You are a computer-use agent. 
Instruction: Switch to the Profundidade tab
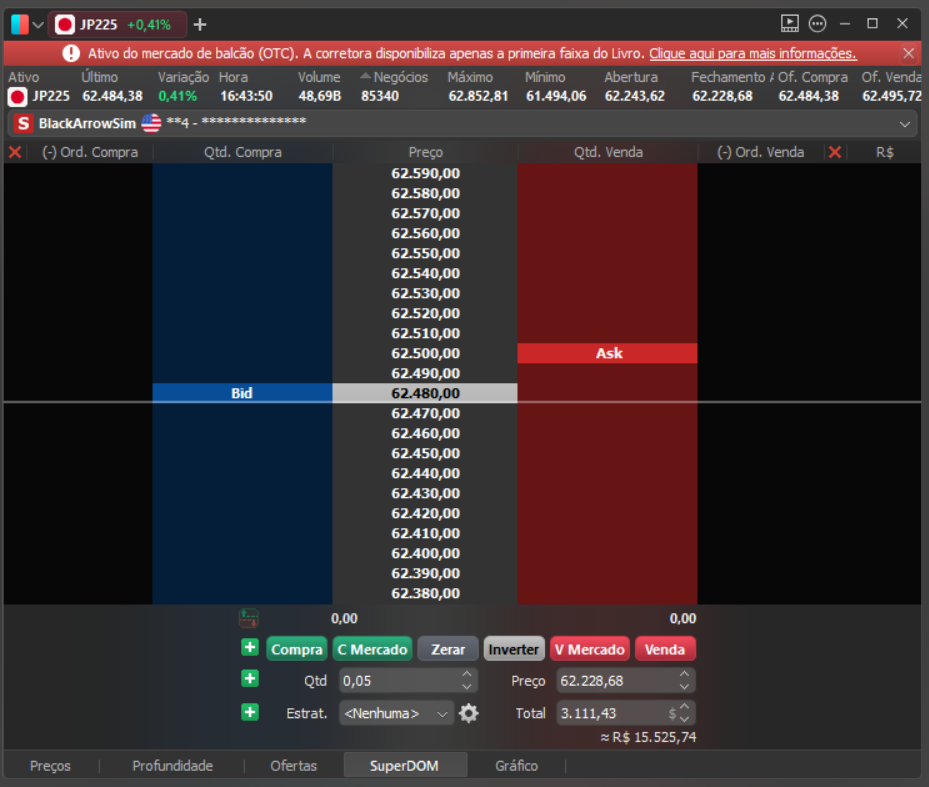pyautogui.click(x=172, y=766)
